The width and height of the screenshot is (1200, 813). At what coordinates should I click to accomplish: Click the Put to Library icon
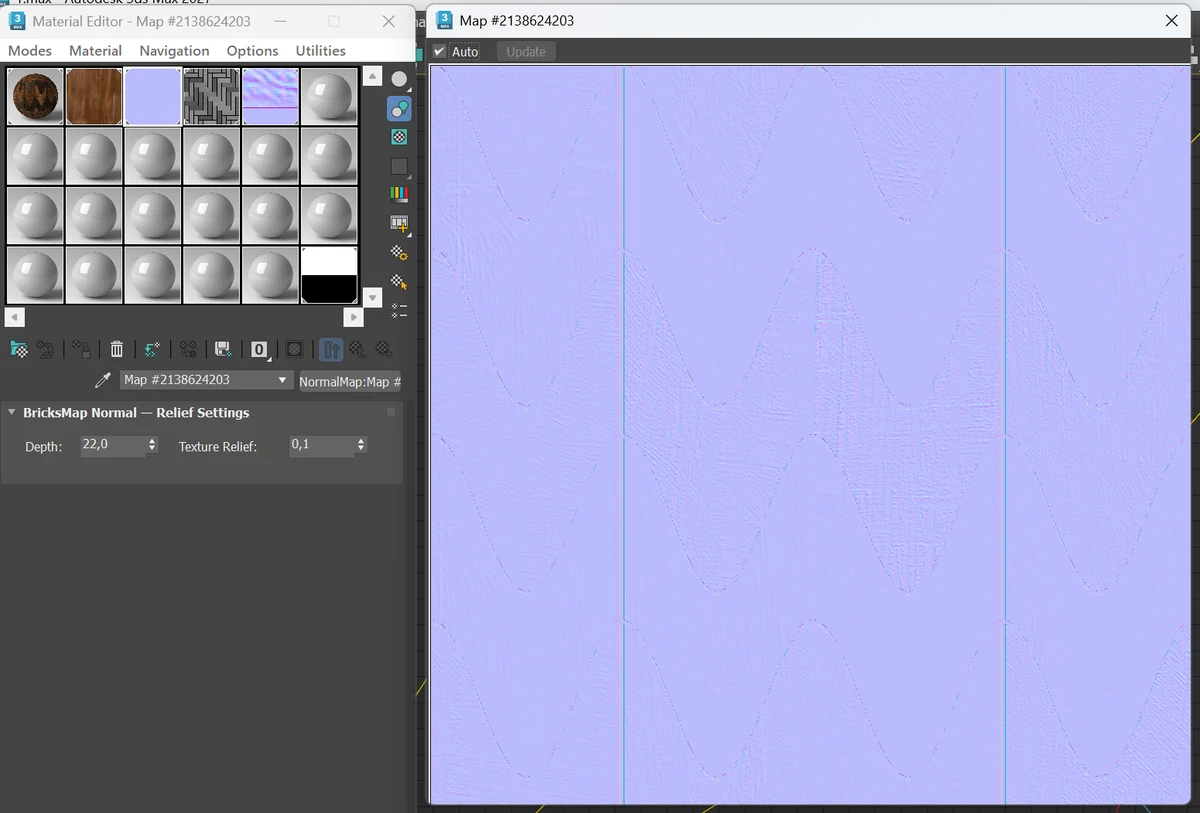223,349
